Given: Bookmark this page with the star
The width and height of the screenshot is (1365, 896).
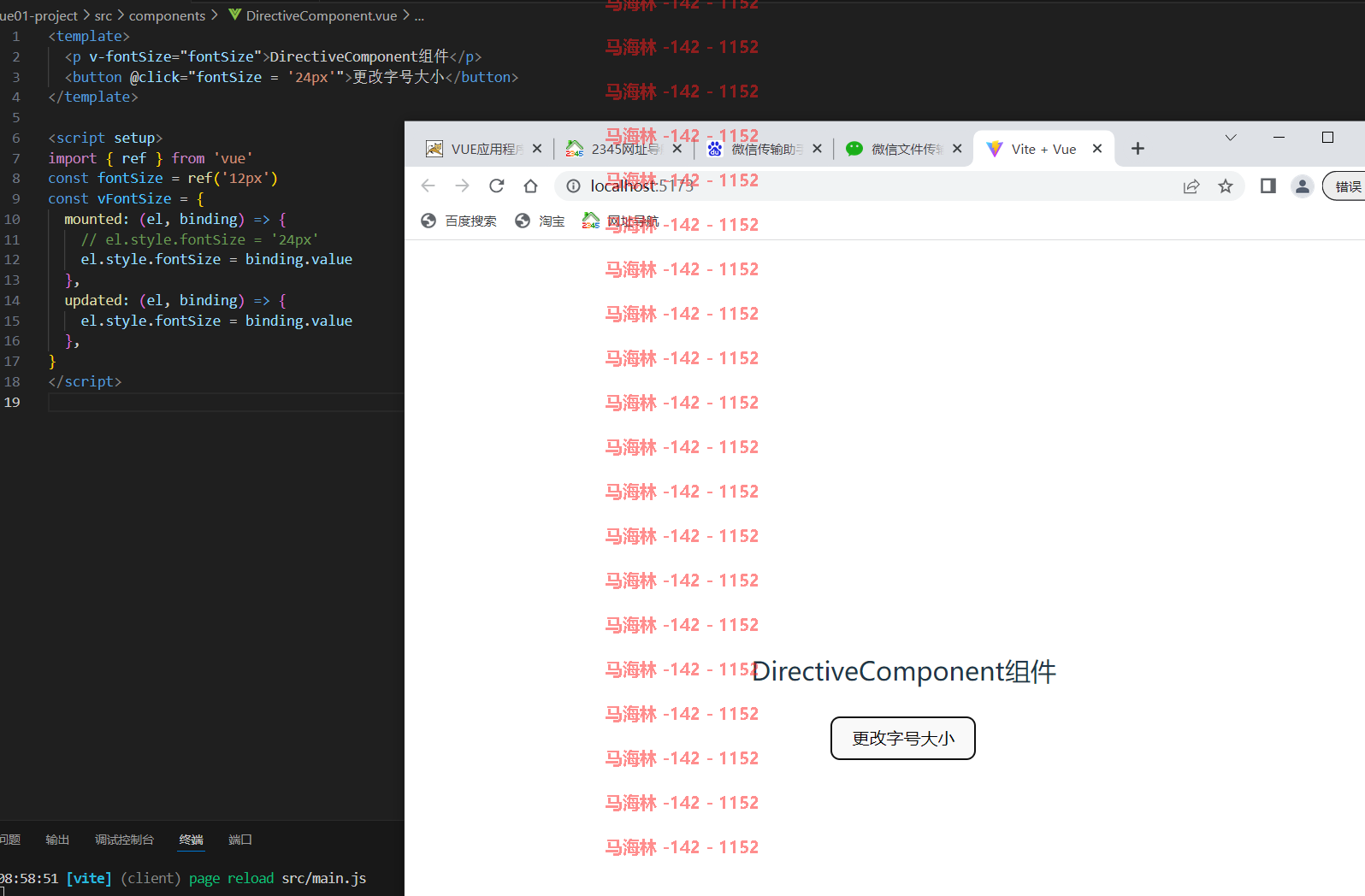Looking at the screenshot, I should coord(1226,186).
